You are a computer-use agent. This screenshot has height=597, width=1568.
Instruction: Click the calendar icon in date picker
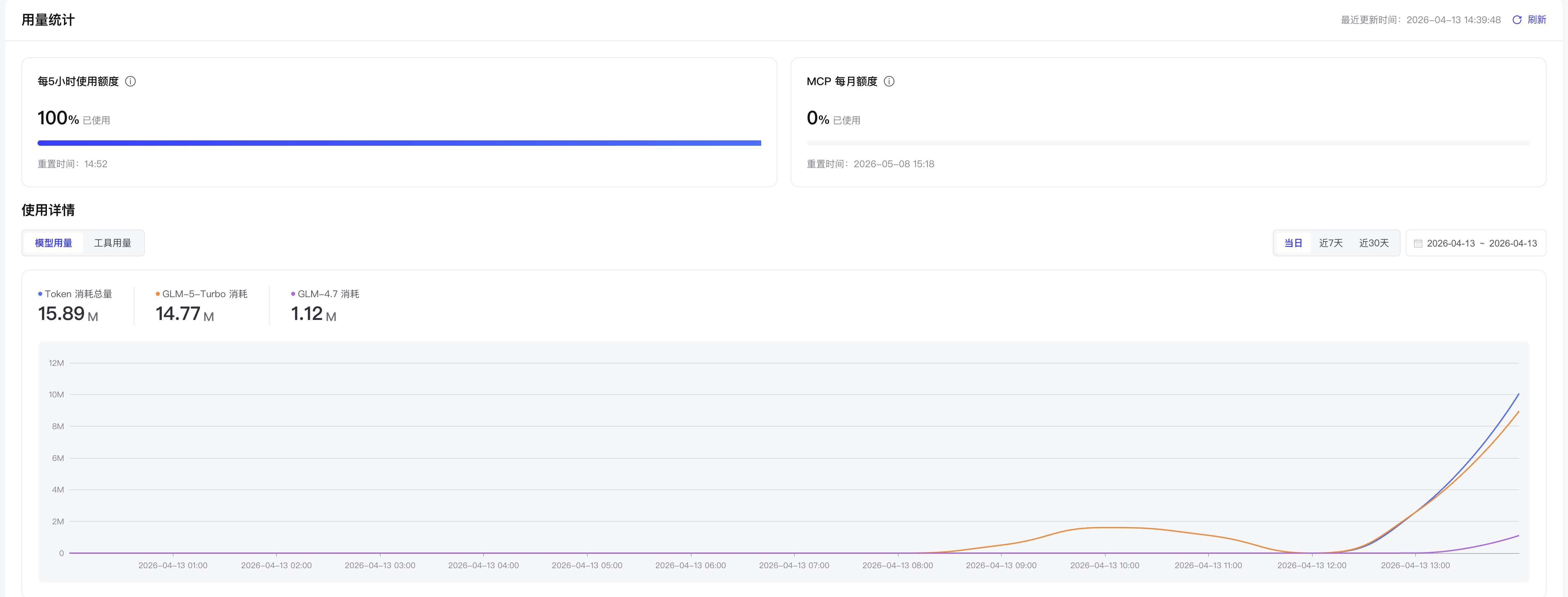coord(1418,244)
